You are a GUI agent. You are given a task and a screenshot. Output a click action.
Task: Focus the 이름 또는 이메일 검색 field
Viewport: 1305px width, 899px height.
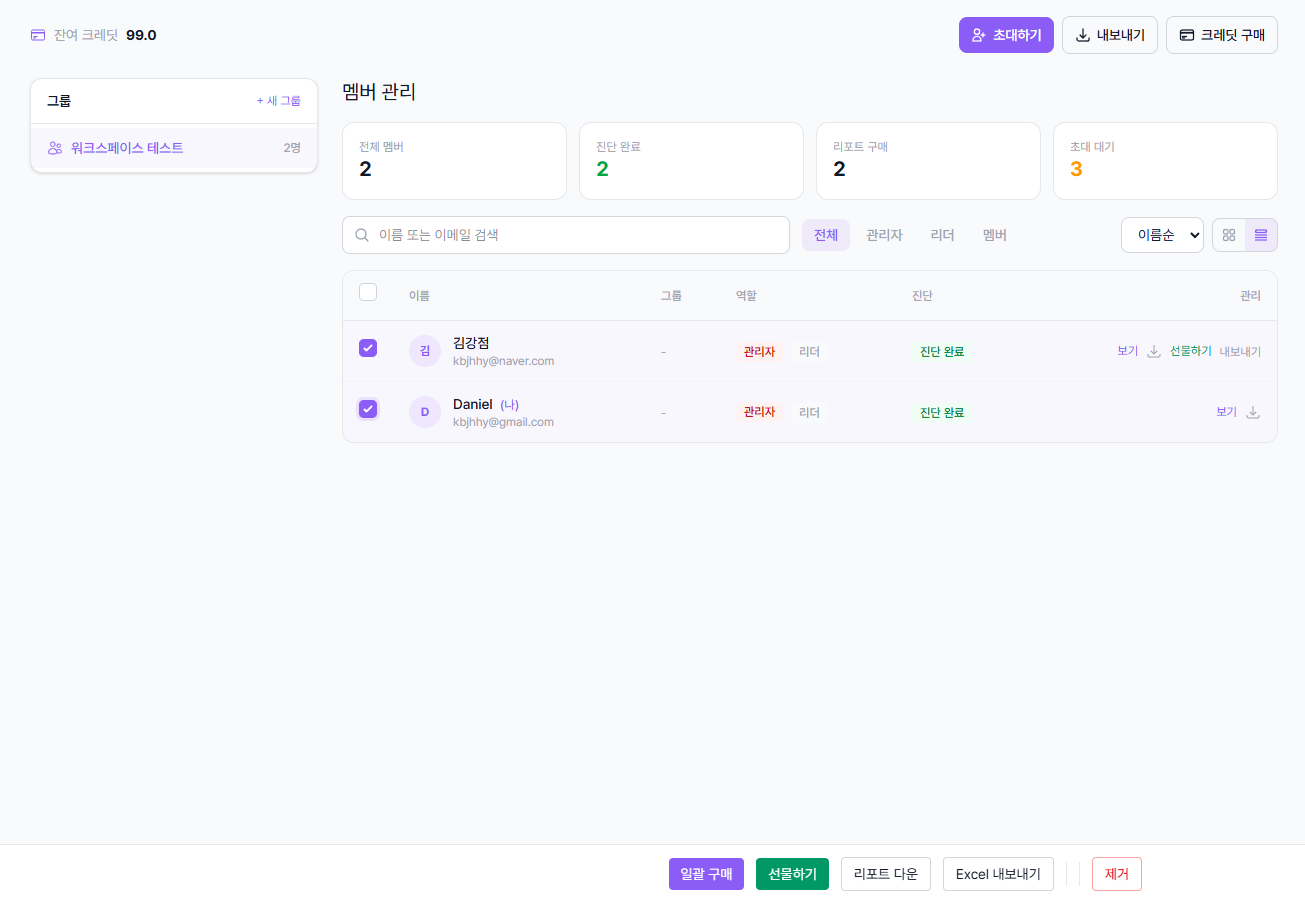[575, 235]
